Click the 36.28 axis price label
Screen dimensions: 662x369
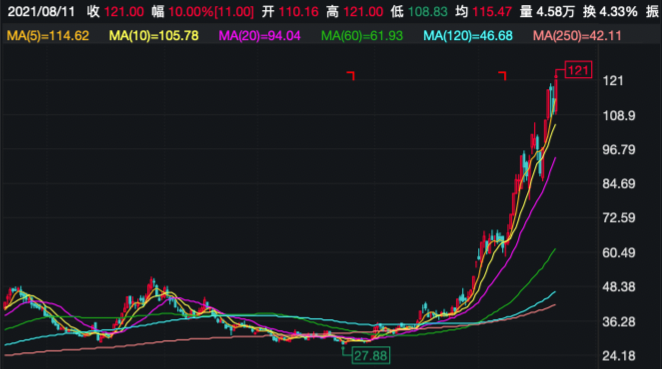coord(619,322)
